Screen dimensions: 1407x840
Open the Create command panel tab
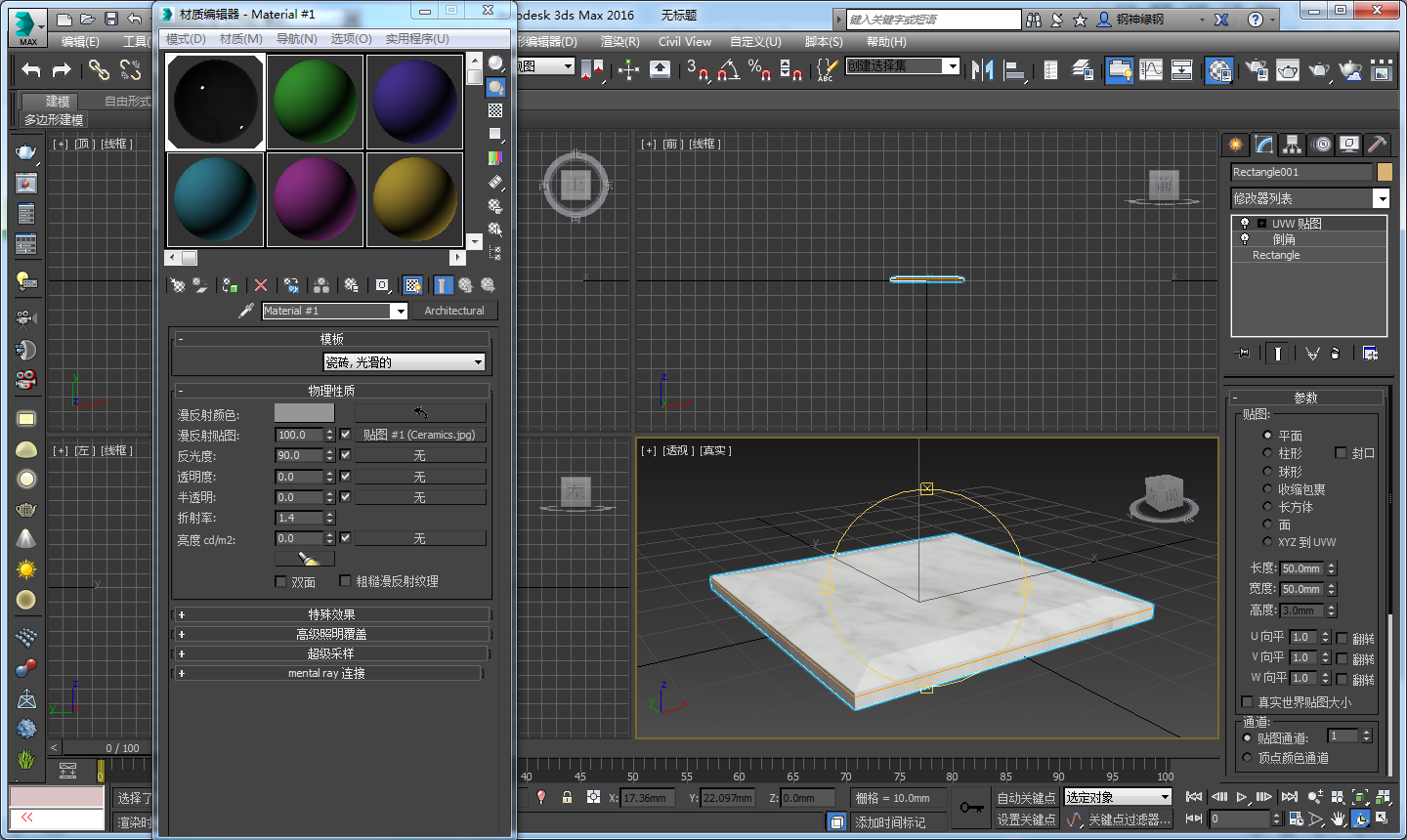(x=1236, y=145)
